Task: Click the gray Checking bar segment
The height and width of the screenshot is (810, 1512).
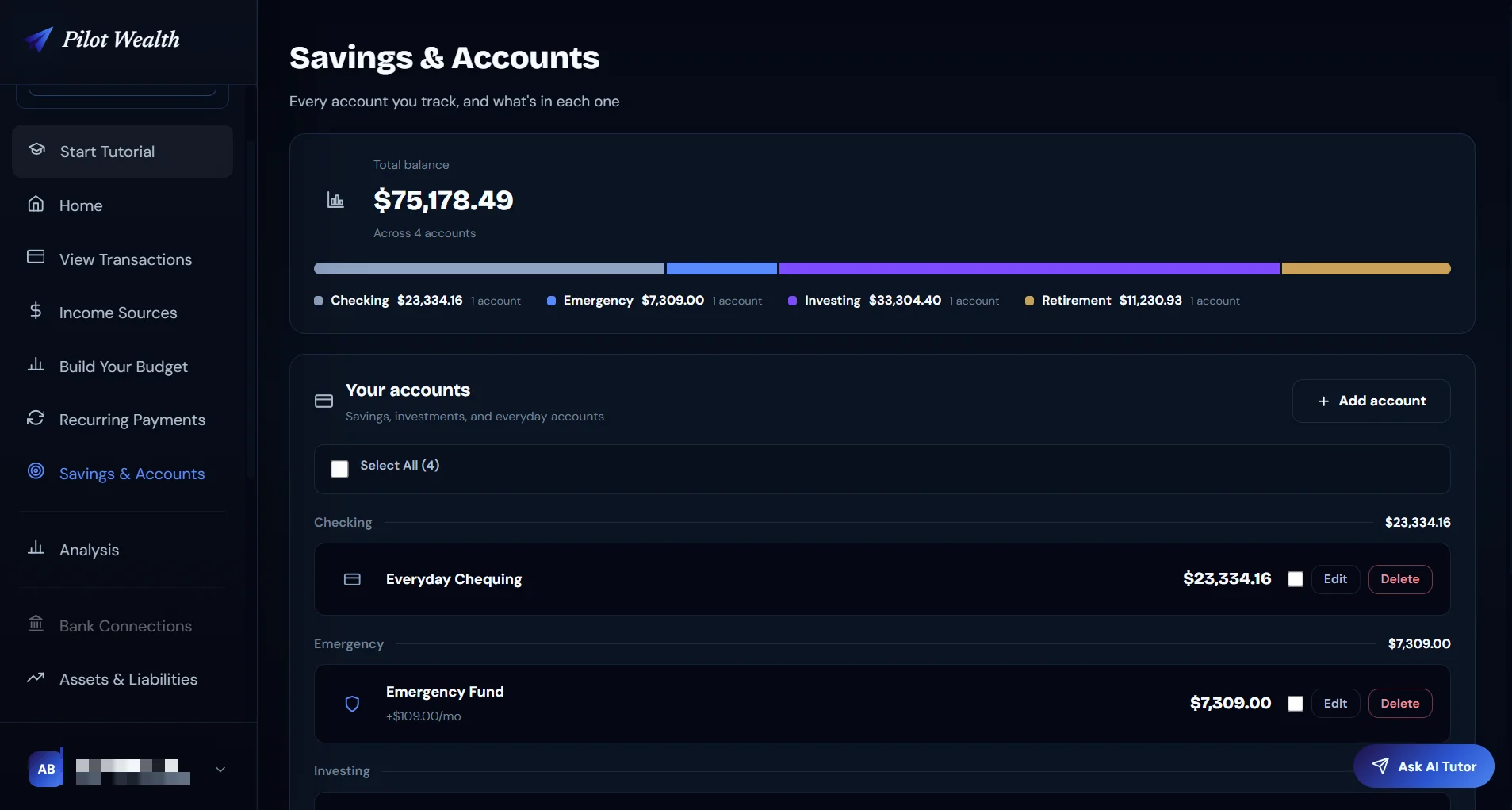Action: pyautogui.click(x=489, y=269)
